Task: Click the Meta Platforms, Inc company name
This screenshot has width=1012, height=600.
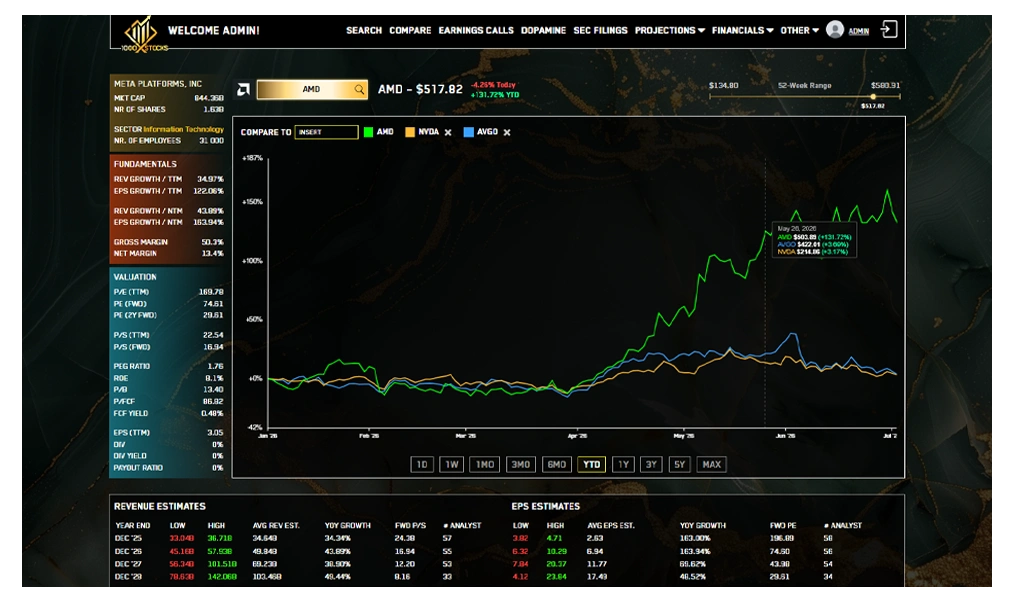Action: (x=158, y=84)
